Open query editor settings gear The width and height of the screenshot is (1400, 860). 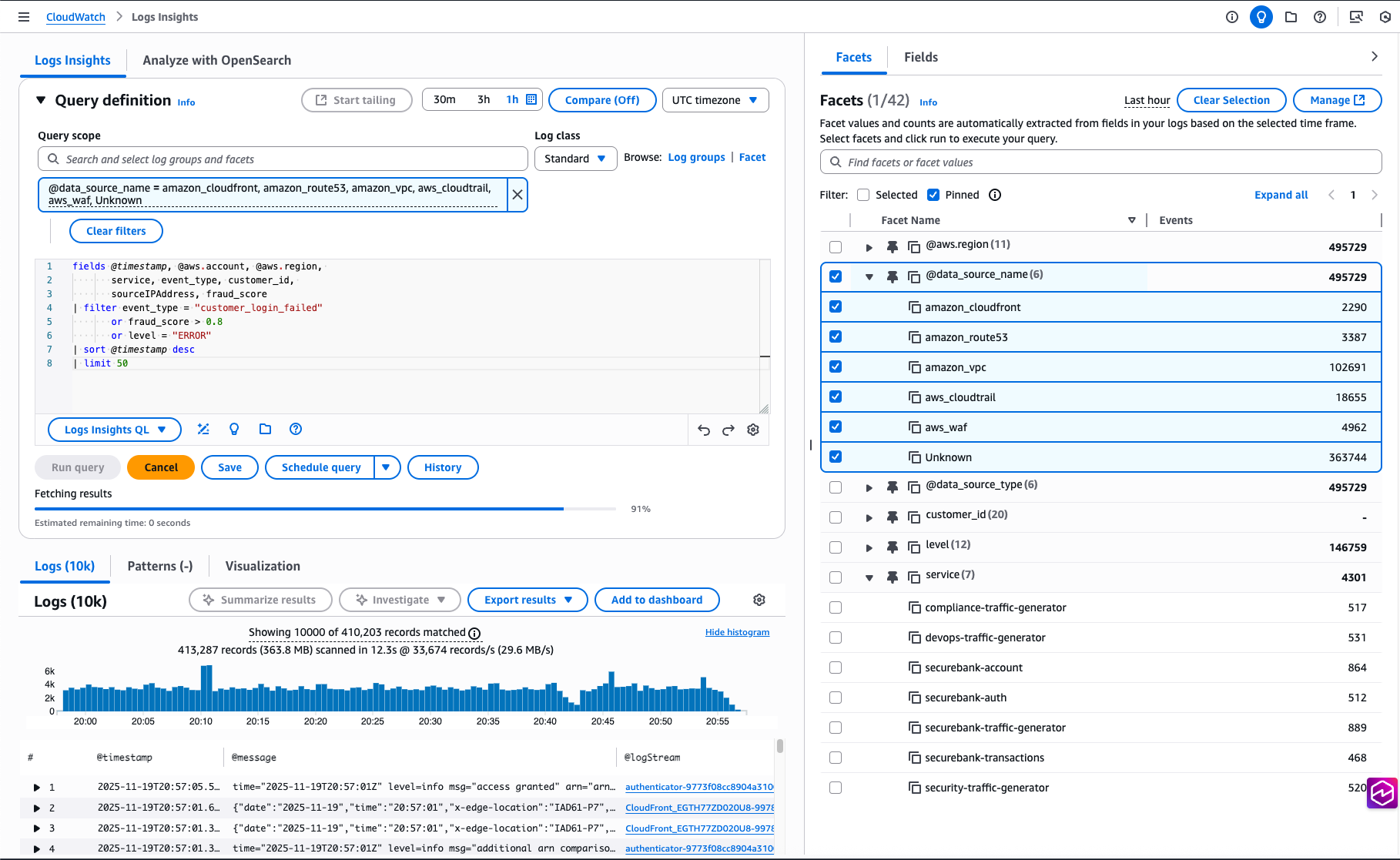753,430
